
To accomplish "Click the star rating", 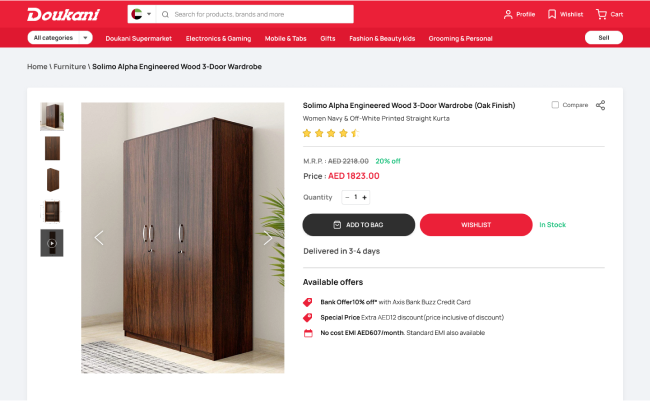I will click(331, 133).
